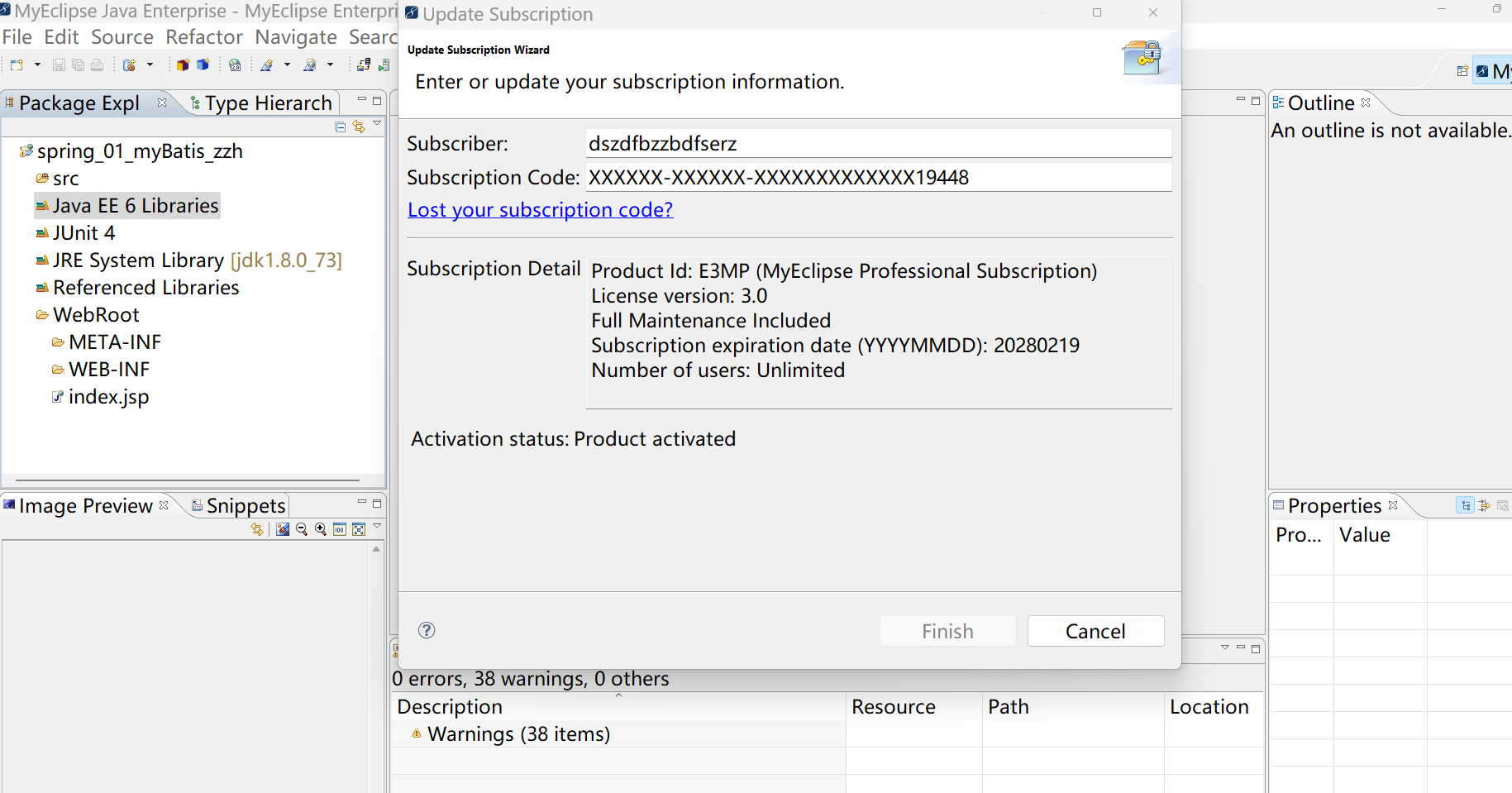Click the blue new module cube icon

coord(203,64)
